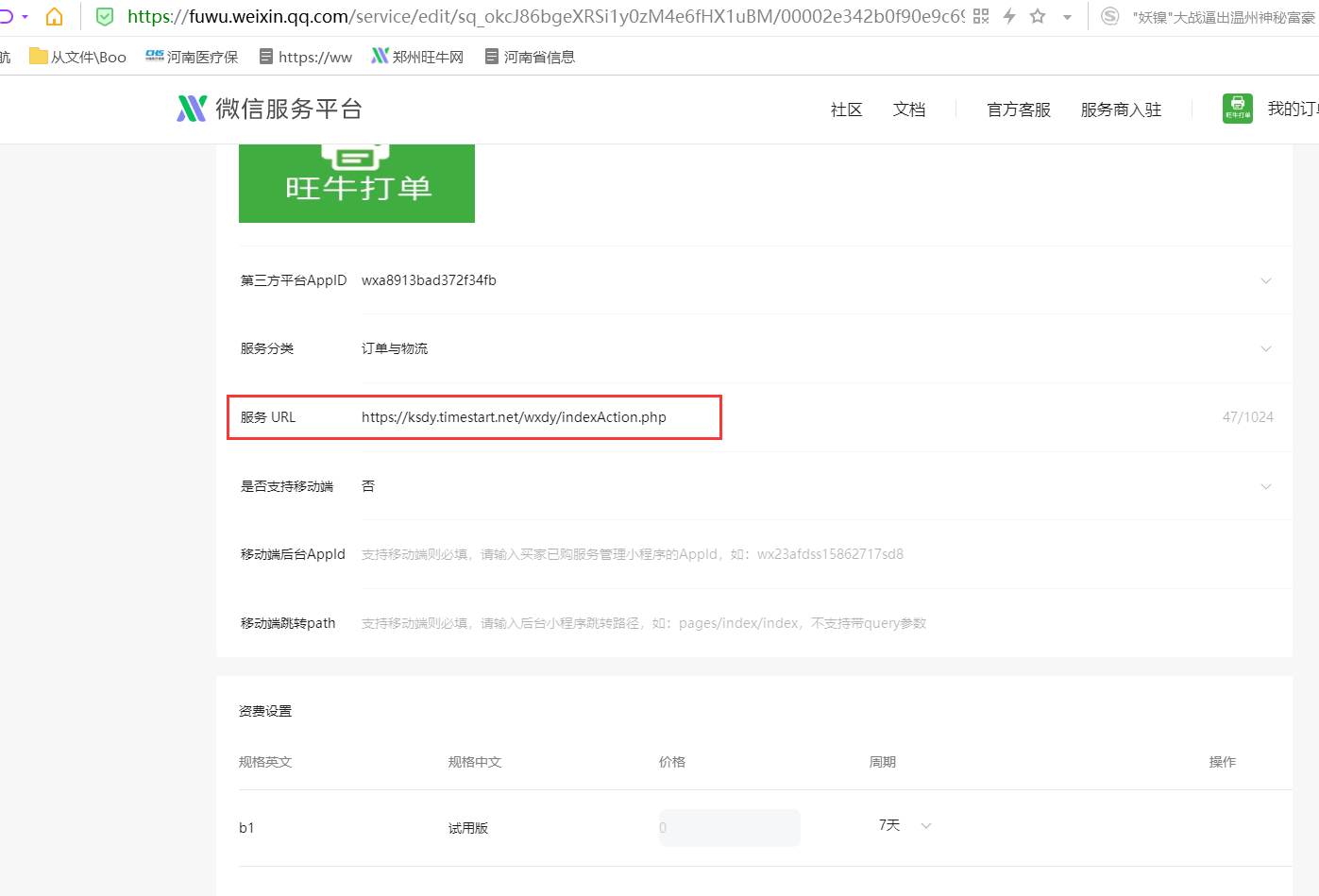Click the 试用版 price input field
This screenshot has width=1319, height=896.
point(730,828)
